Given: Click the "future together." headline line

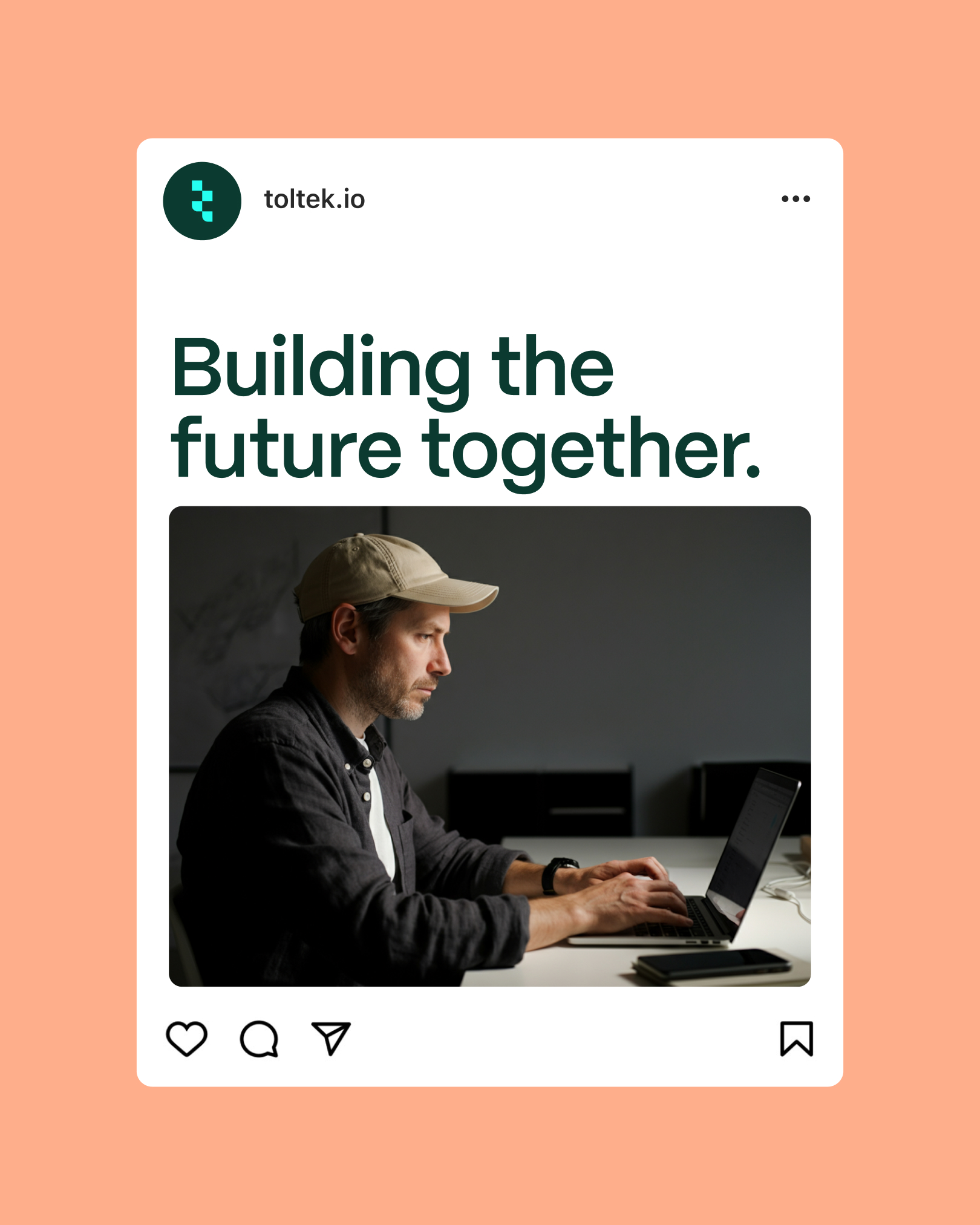Looking at the screenshot, I should click(466, 451).
